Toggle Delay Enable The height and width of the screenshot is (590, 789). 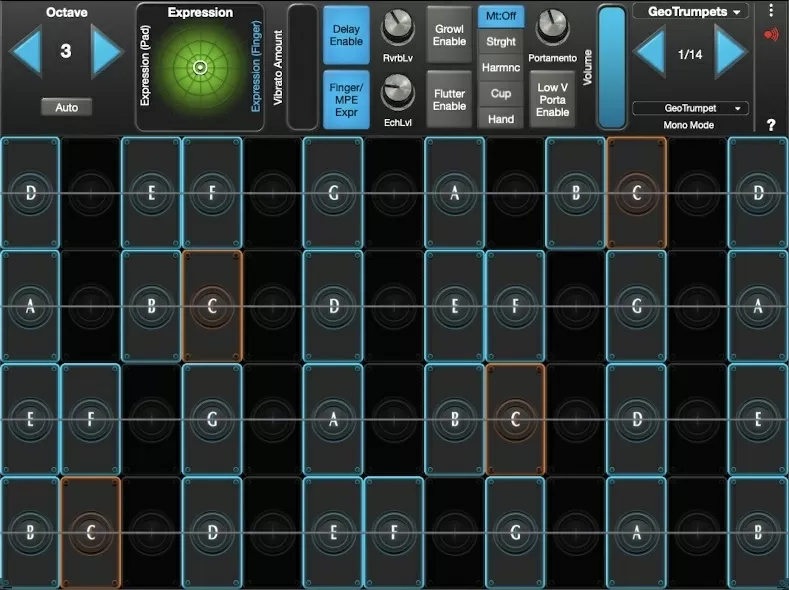point(346,35)
